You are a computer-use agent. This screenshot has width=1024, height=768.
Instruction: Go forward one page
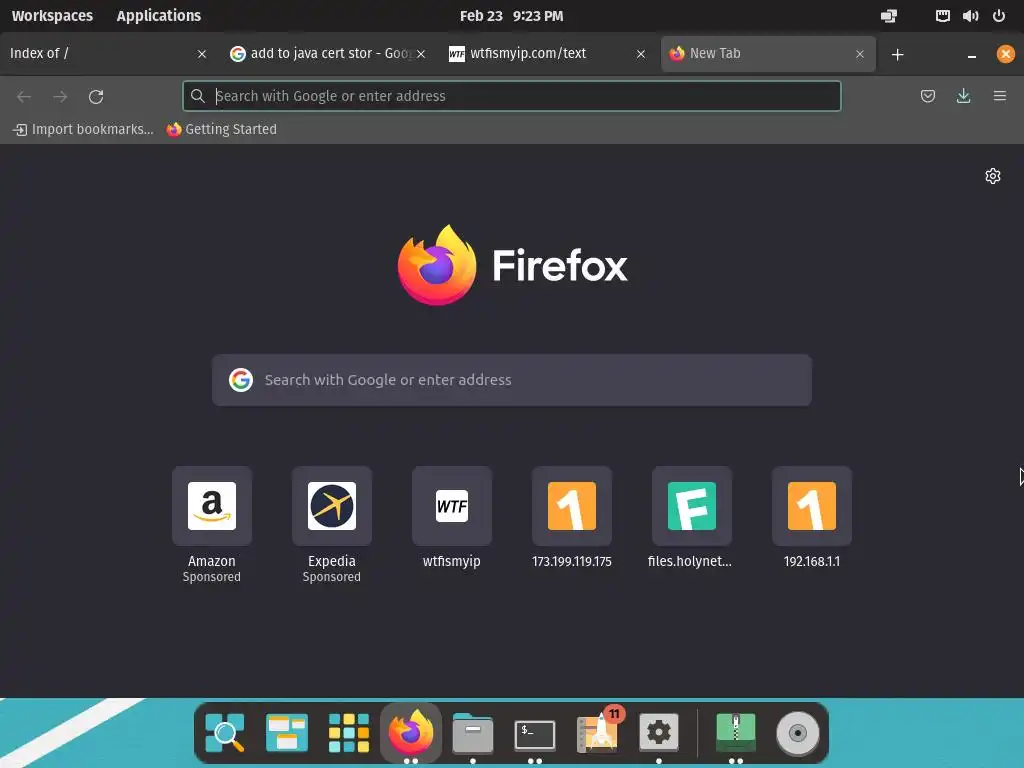[x=60, y=97]
